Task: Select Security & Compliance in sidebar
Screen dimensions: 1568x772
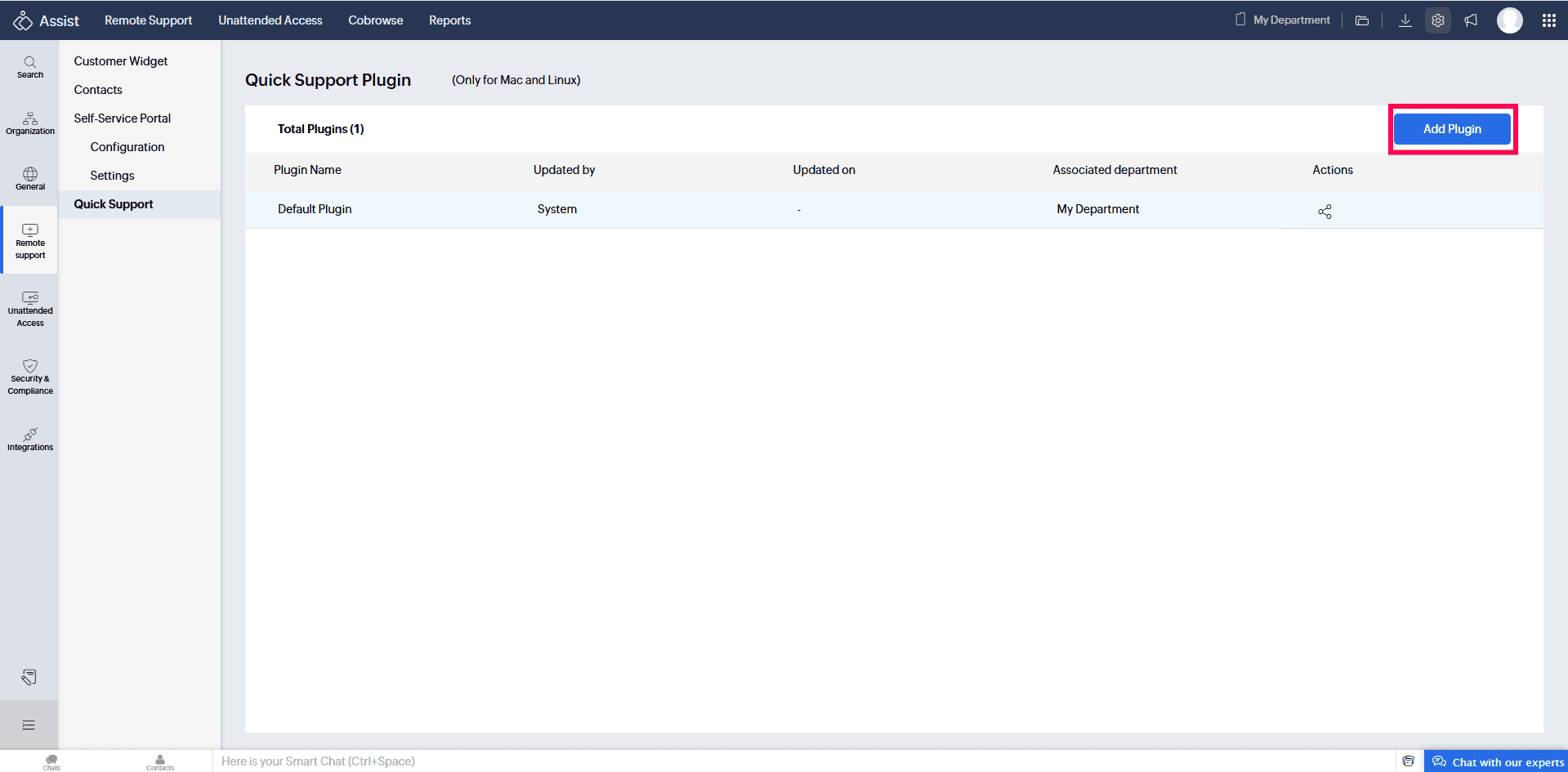Action: 30,377
